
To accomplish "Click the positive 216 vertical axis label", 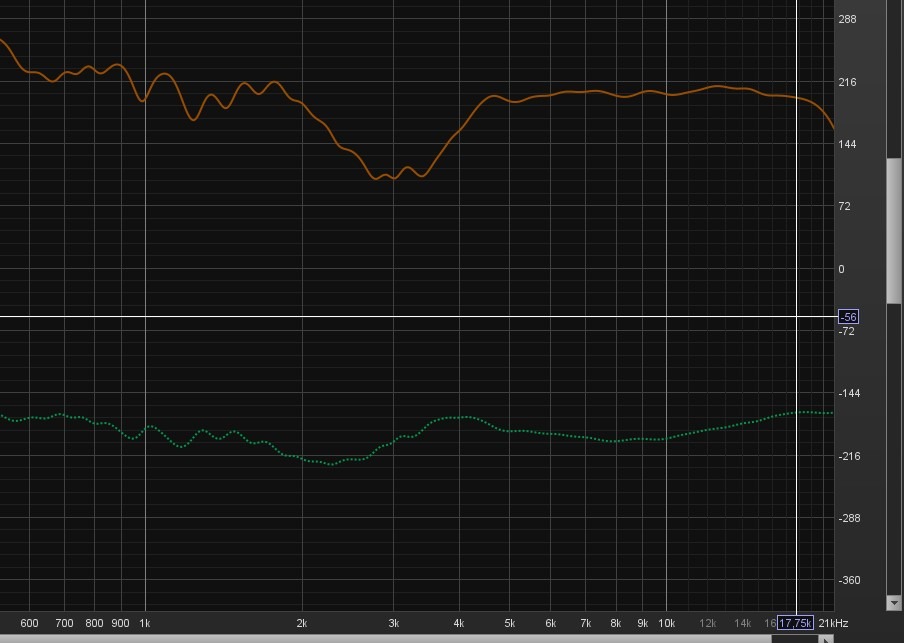I will [847, 82].
